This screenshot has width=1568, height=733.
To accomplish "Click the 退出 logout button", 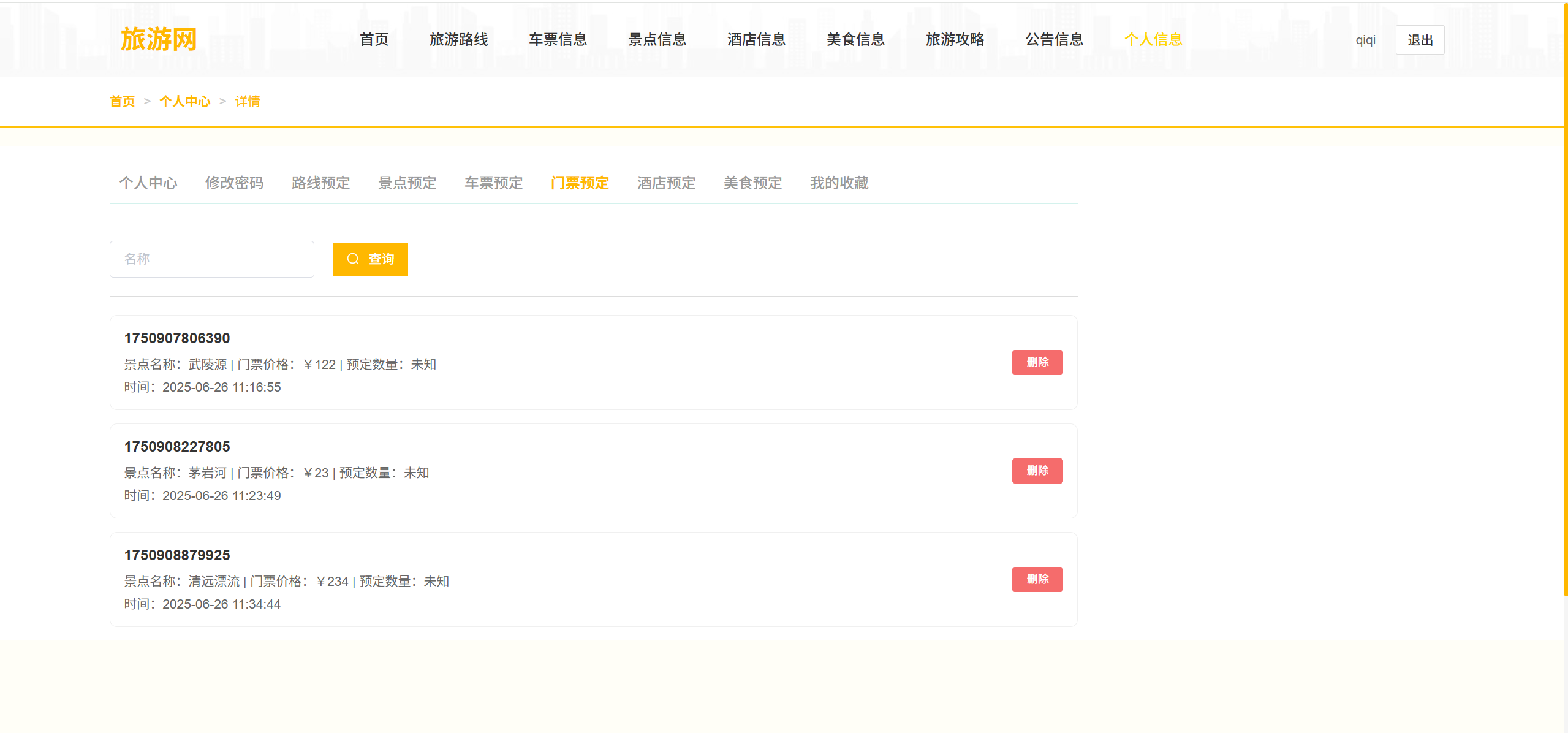I will 1419,40.
